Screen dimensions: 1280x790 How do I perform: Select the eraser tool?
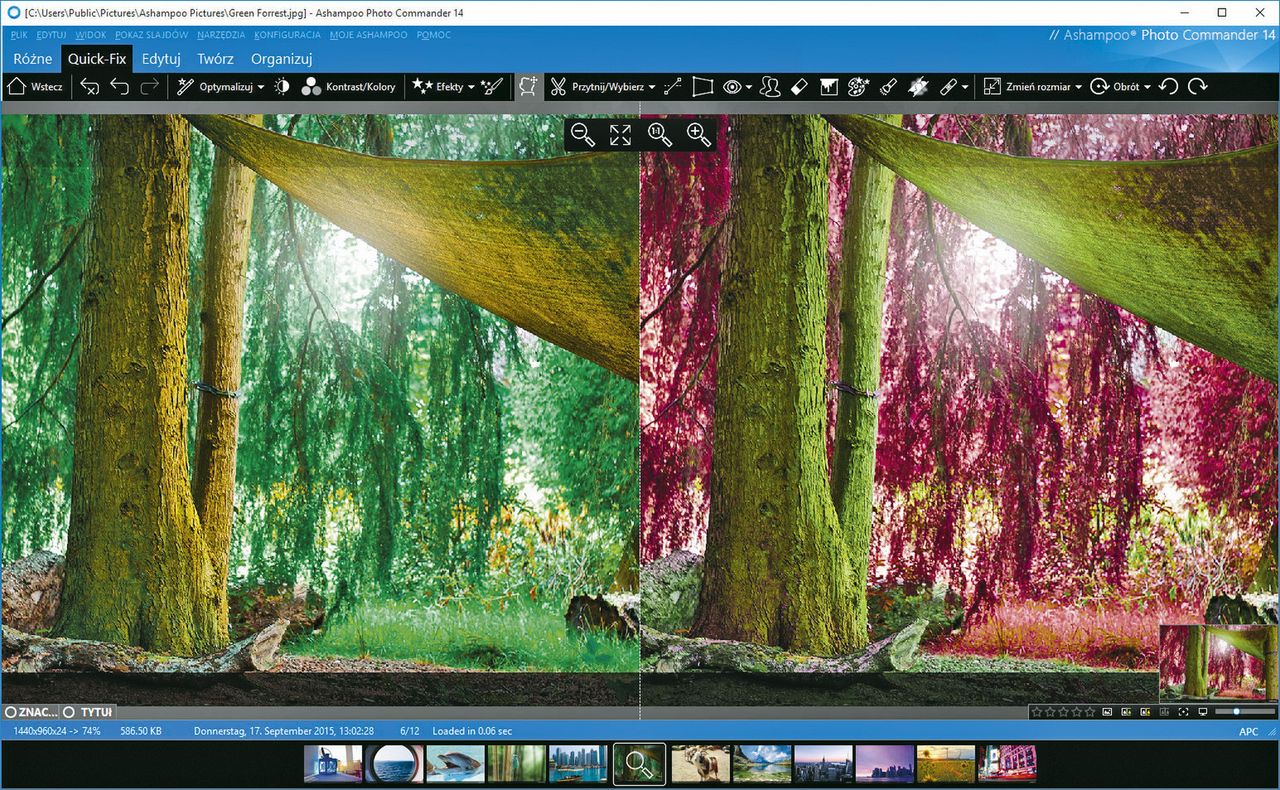[799, 87]
